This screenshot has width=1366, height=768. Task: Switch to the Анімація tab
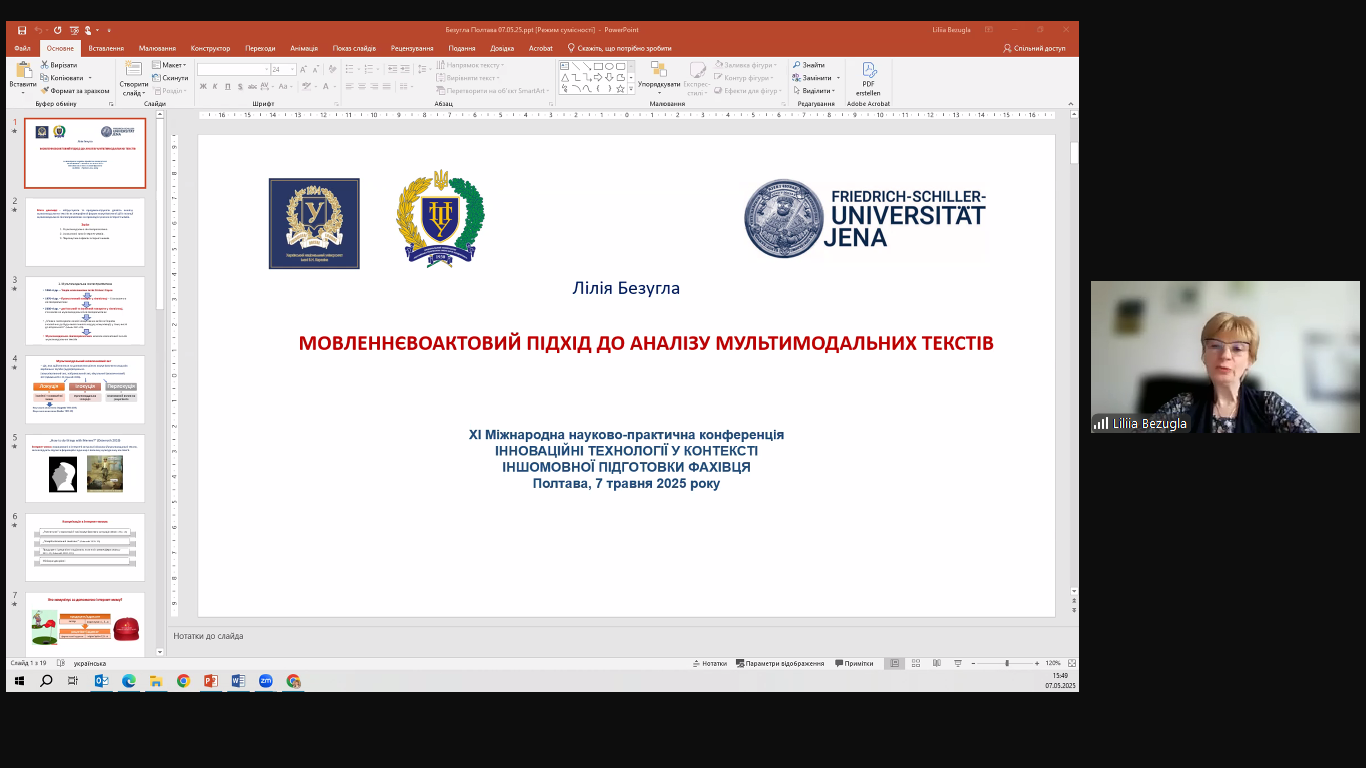[304, 48]
